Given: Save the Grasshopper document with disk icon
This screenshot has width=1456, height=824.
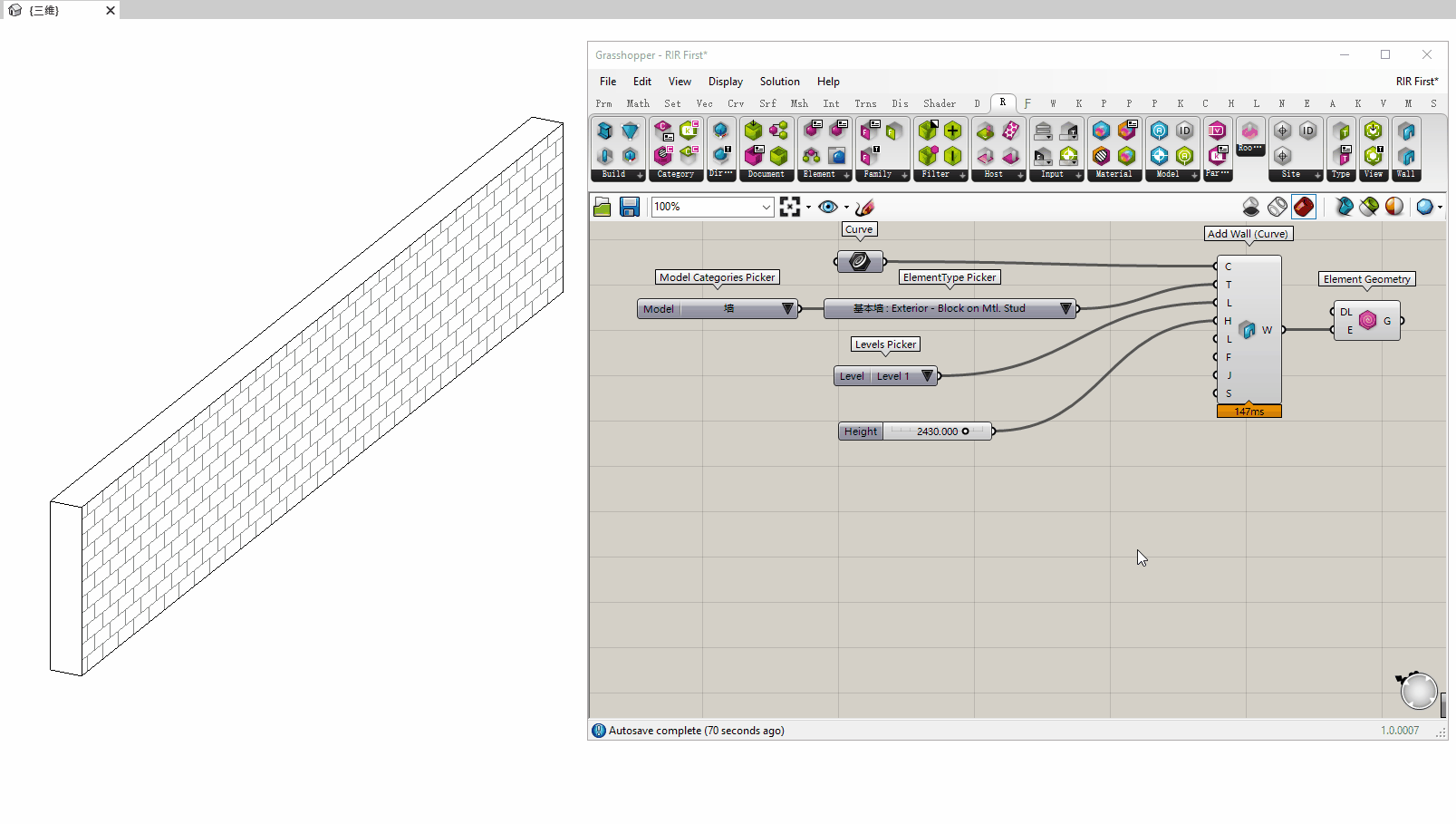Looking at the screenshot, I should coord(630,207).
